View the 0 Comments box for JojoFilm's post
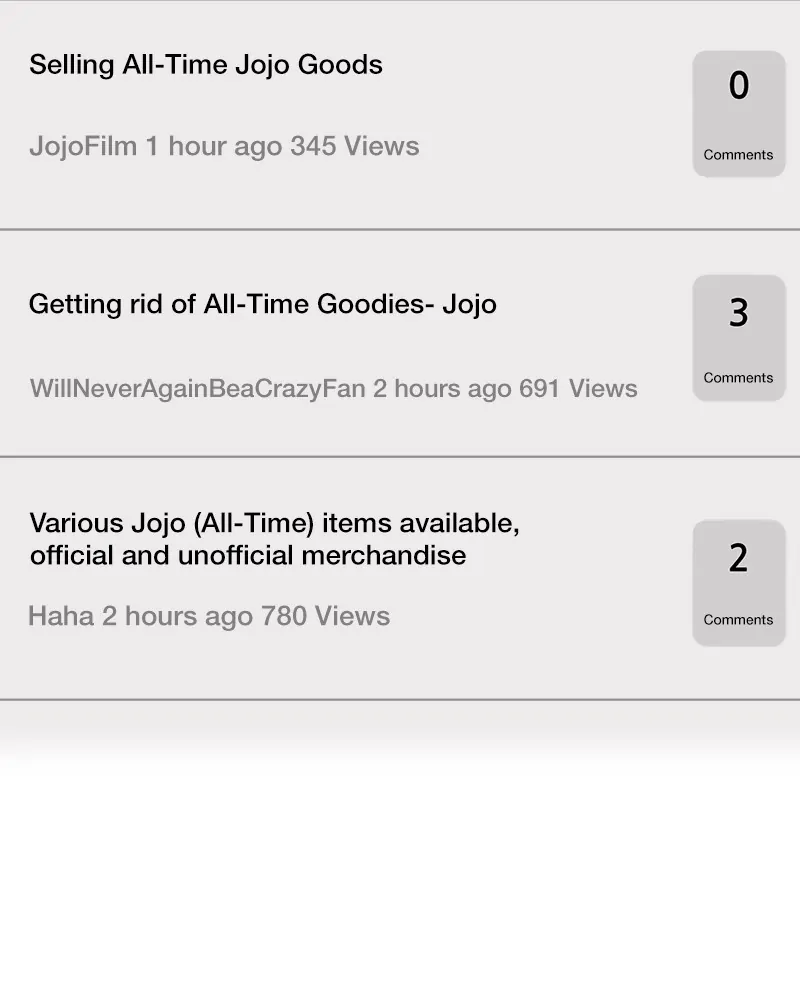 (739, 114)
